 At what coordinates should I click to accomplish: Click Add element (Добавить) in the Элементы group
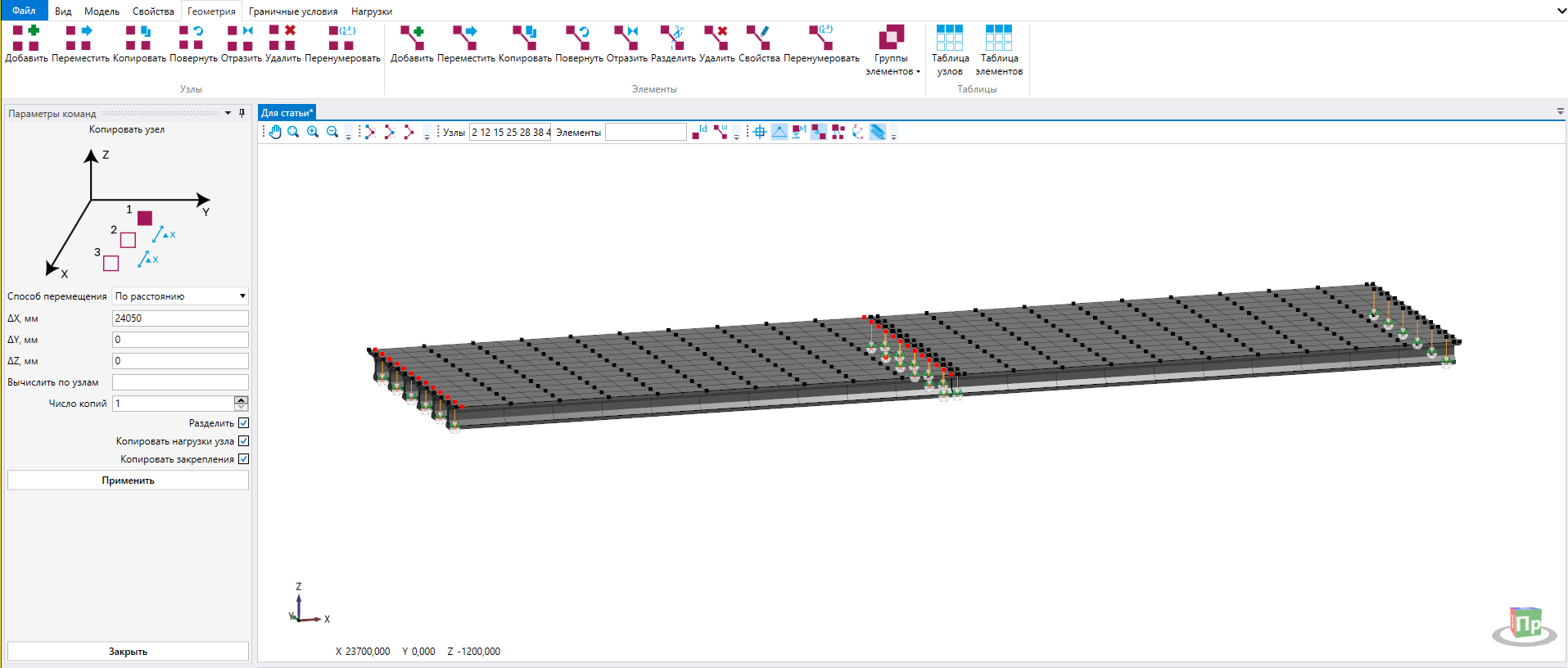[x=412, y=44]
